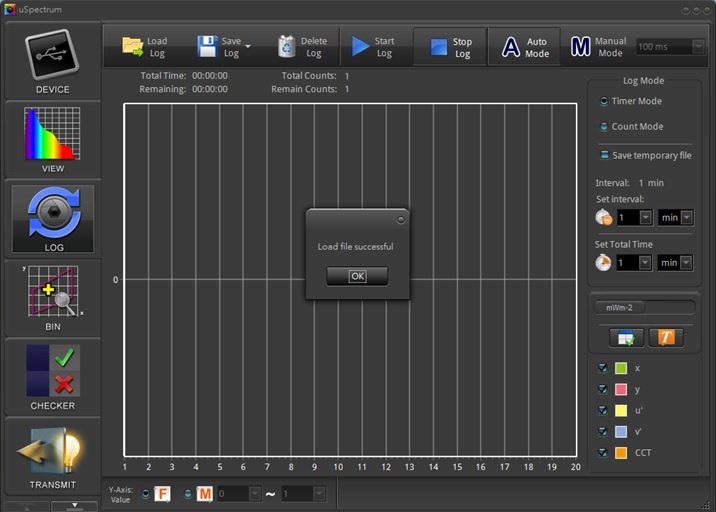
Task: Open the Y-axis maximum value dropdown
Action: (x=319, y=494)
